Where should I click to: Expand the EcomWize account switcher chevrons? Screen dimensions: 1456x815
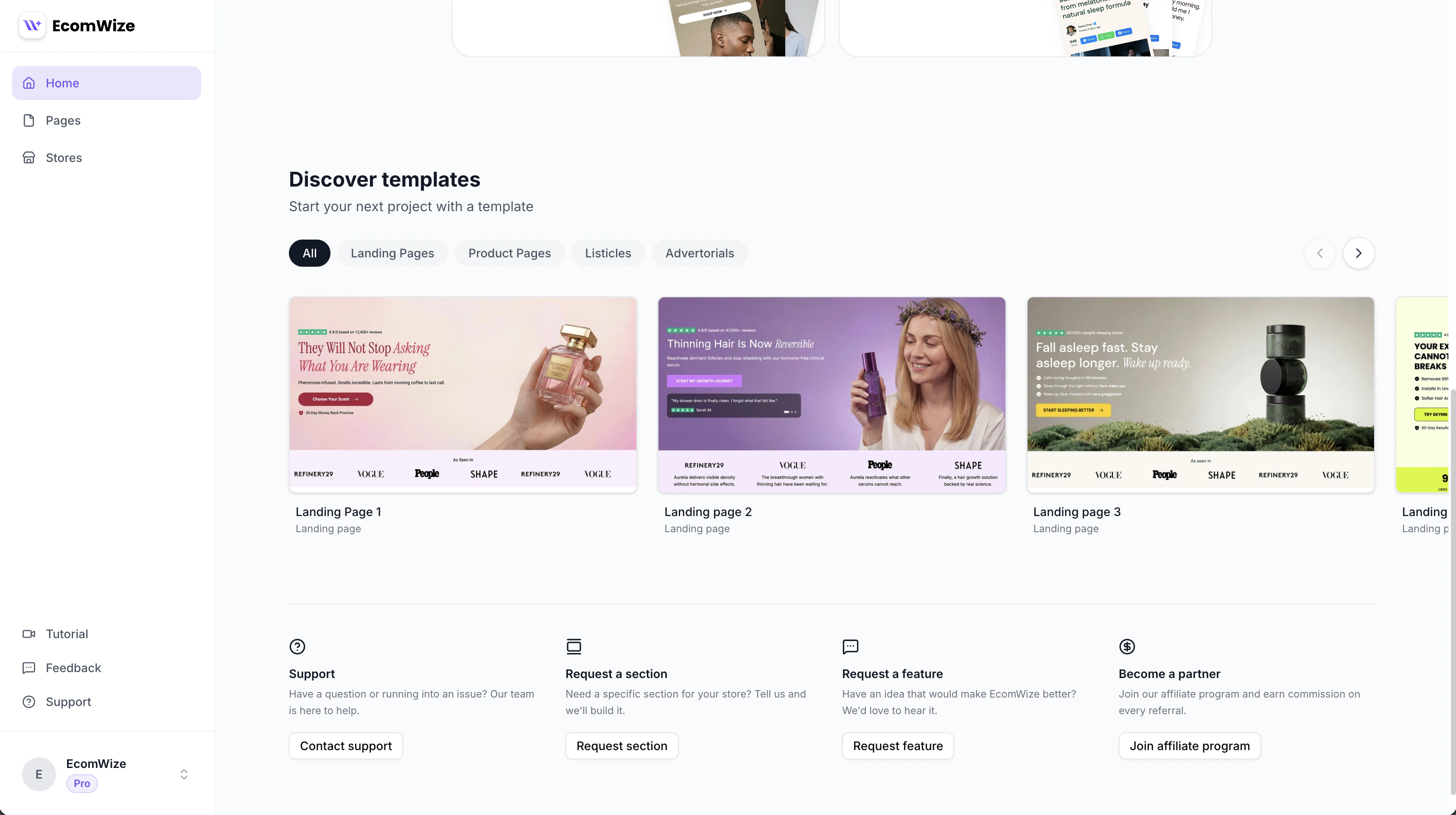184,774
